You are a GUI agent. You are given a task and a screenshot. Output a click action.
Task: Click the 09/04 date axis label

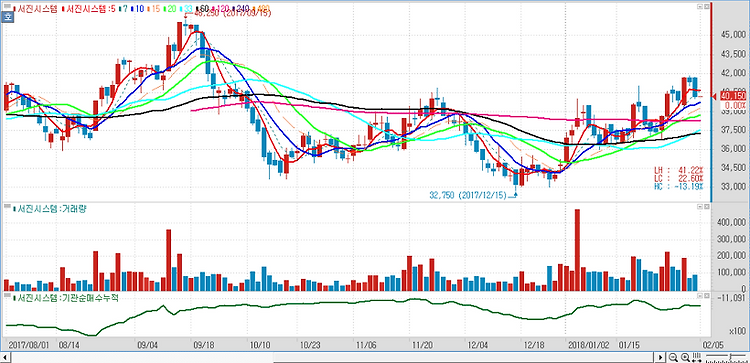(x=147, y=344)
